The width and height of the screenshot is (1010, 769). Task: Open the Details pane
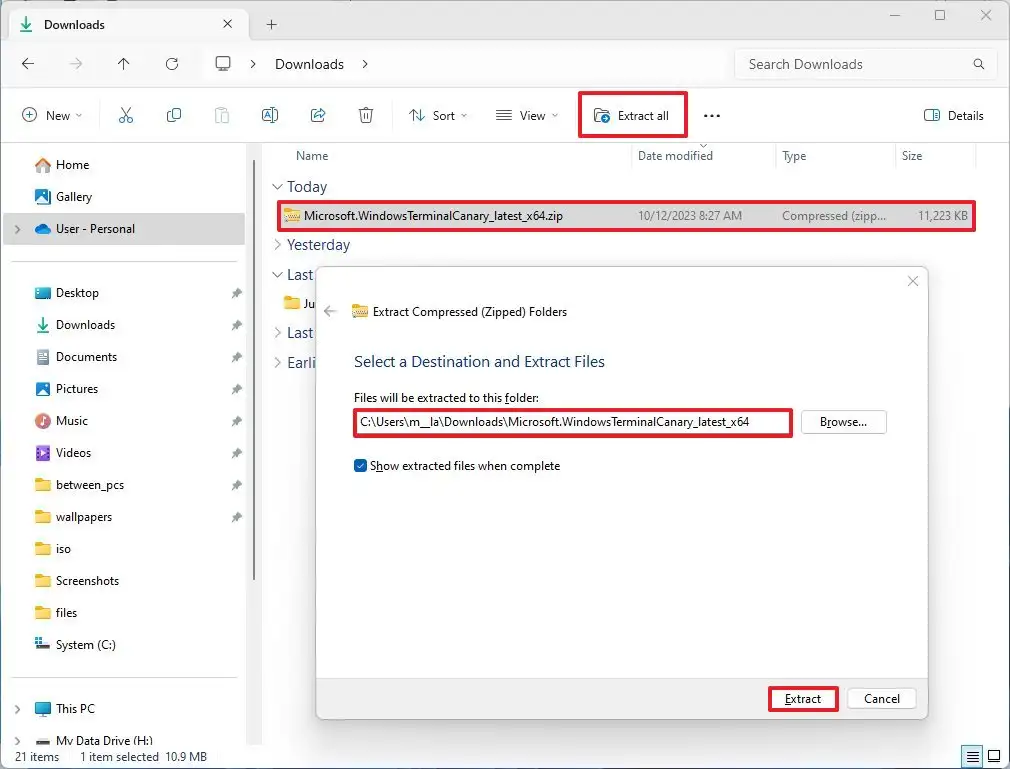pos(952,115)
